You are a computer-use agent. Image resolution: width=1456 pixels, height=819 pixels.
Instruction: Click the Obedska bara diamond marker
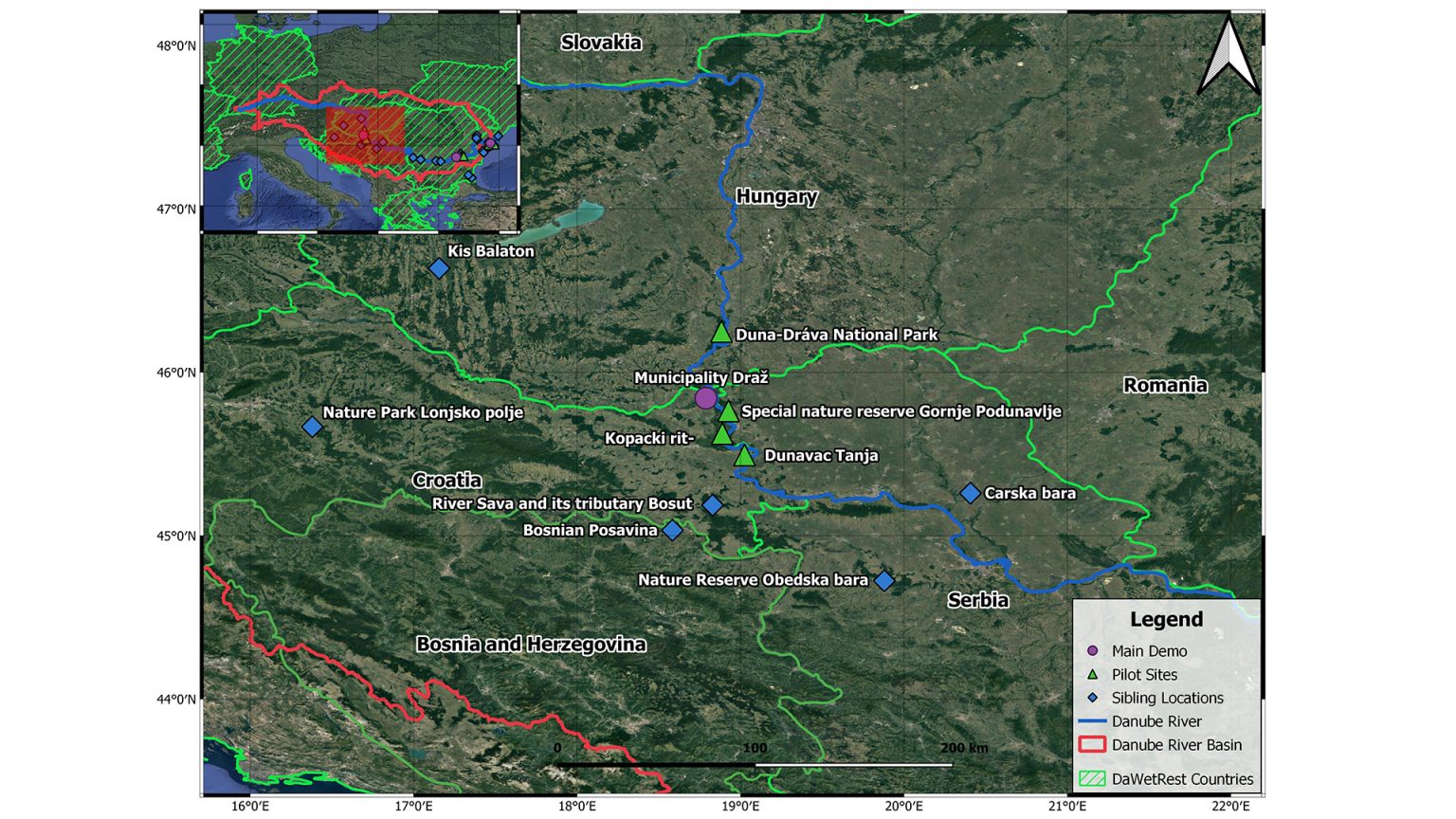tap(883, 580)
